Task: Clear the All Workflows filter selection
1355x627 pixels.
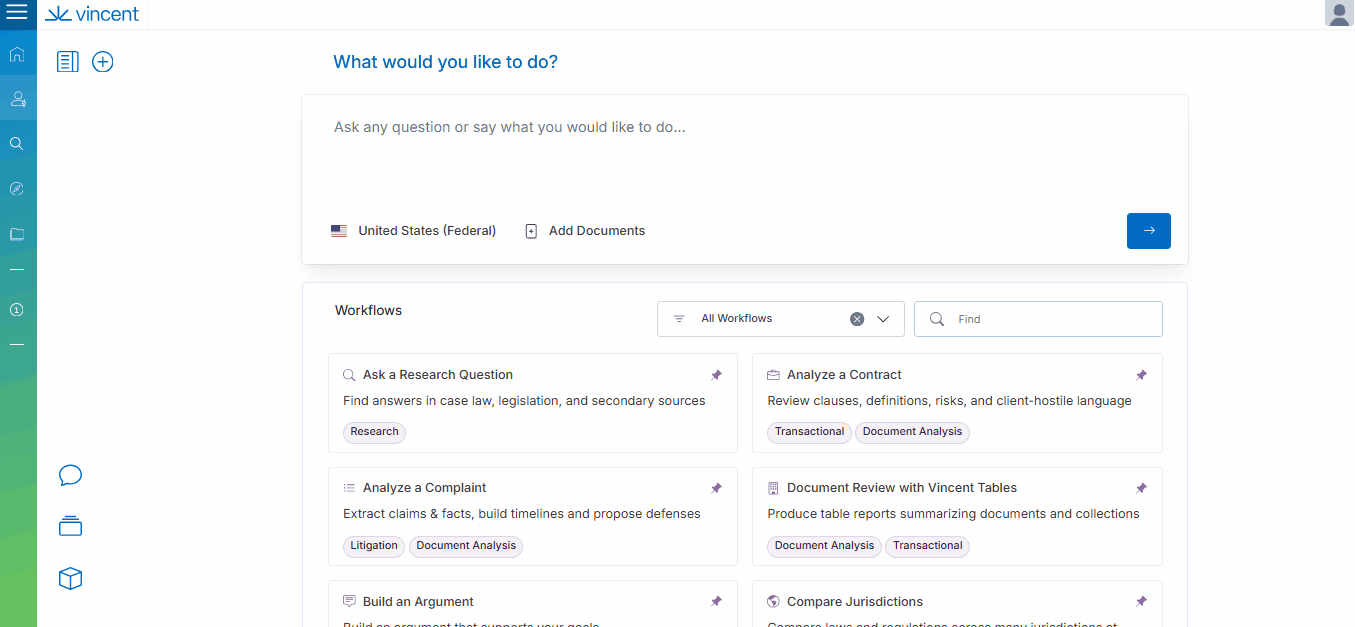Action: coord(857,319)
